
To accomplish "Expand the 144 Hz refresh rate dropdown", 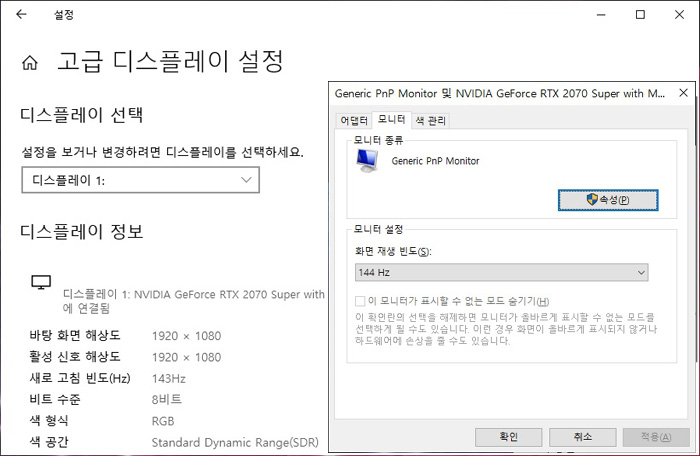I will 500,272.
